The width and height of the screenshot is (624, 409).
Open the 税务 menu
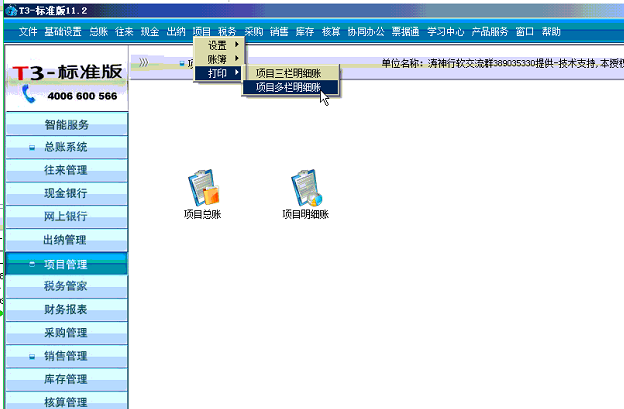[x=227, y=31]
